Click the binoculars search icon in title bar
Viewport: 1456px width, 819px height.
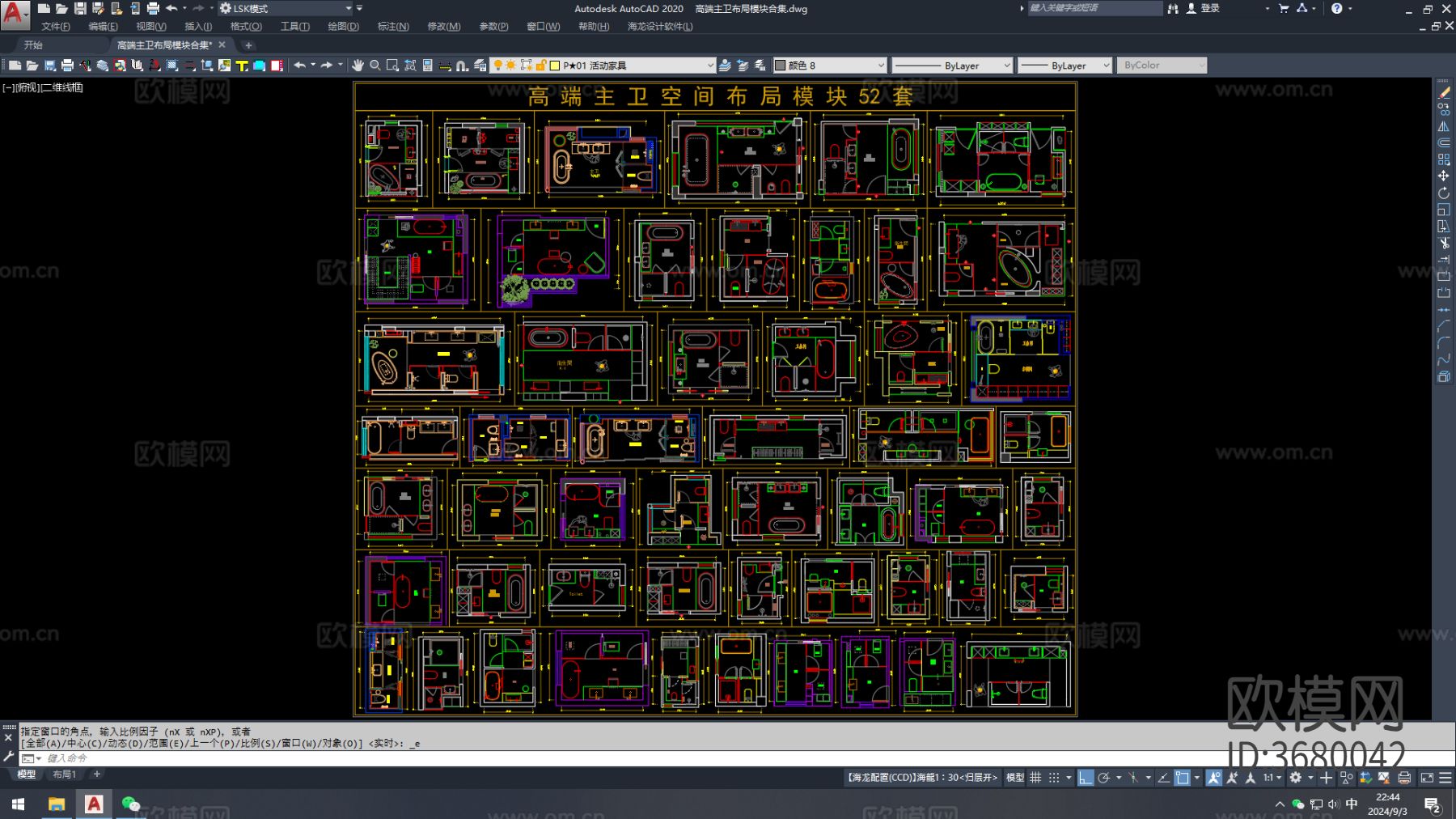pos(1173,8)
